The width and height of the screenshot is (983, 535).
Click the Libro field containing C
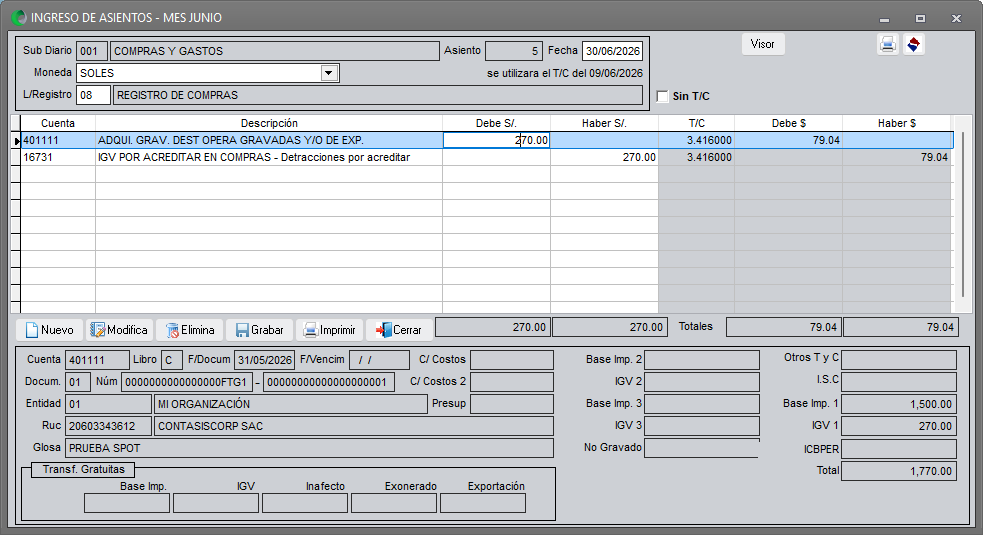(x=172, y=360)
